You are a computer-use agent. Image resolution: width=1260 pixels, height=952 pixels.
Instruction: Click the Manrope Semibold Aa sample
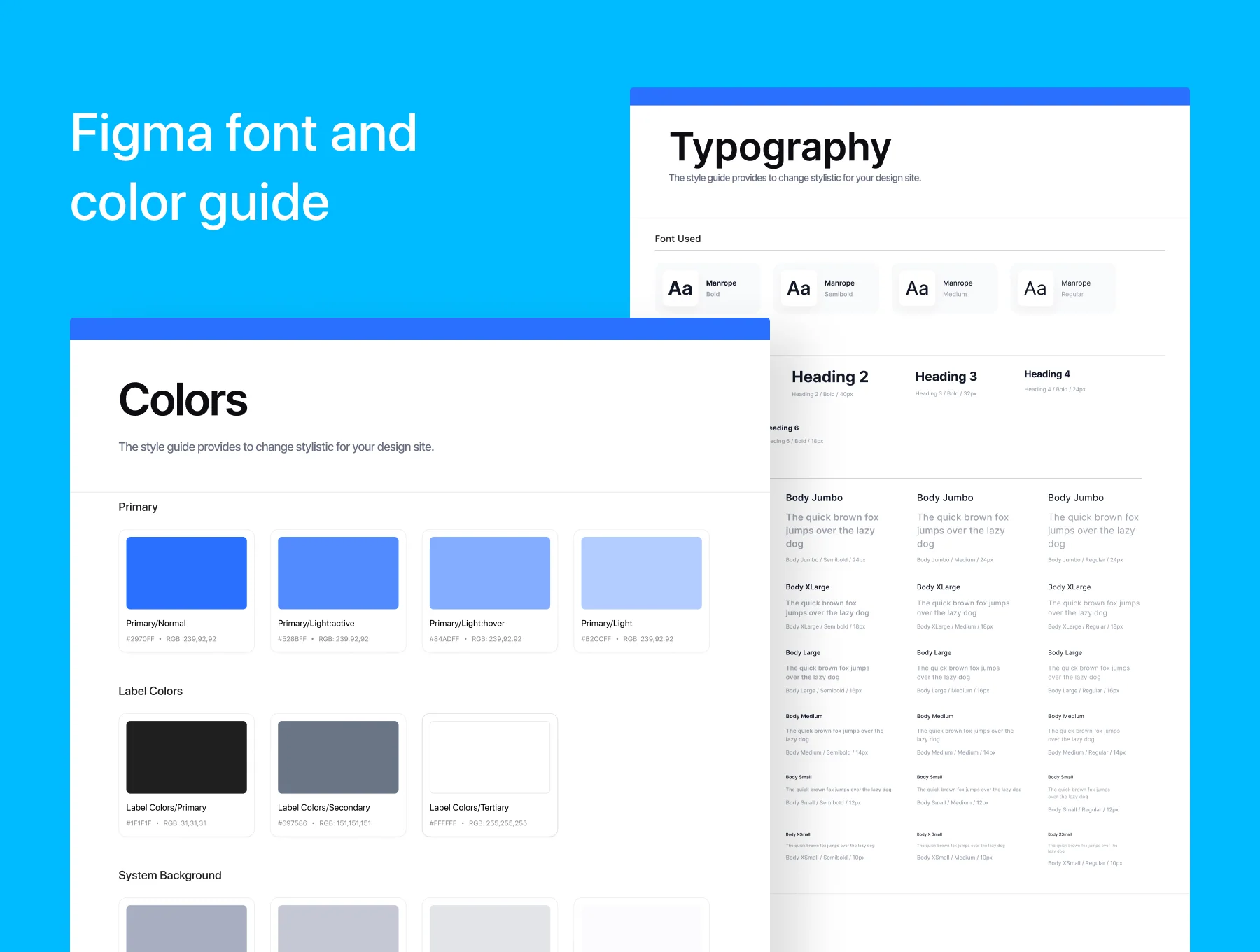click(x=799, y=288)
